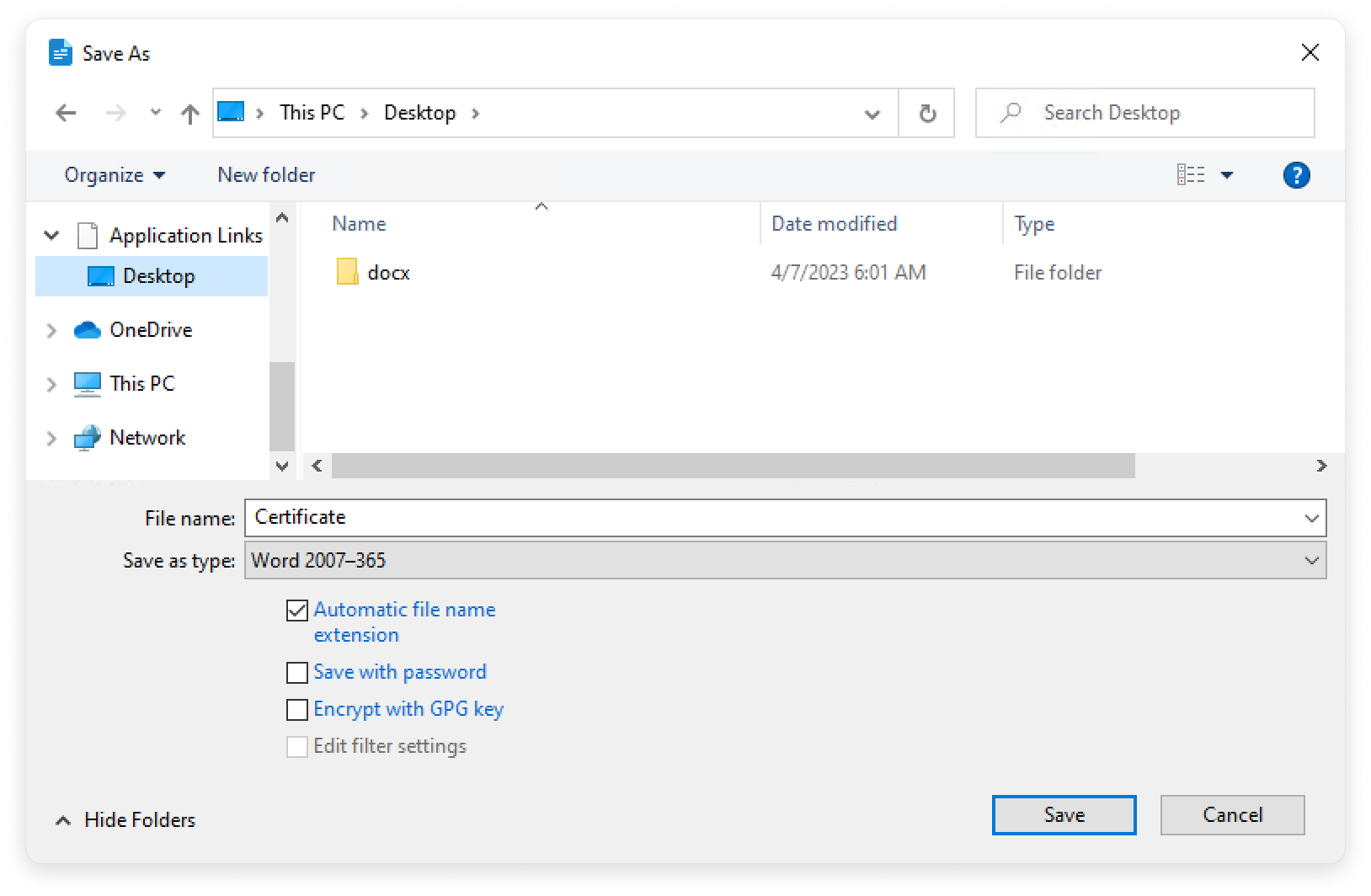Enable Save with password option

click(297, 673)
